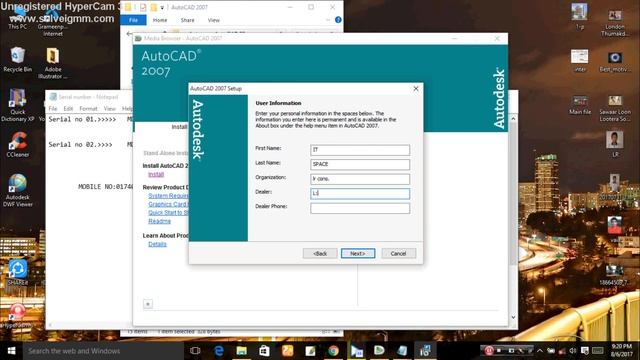Open Windows Store from taskbar
The image size is (640, 360).
pyautogui.click(x=264, y=351)
